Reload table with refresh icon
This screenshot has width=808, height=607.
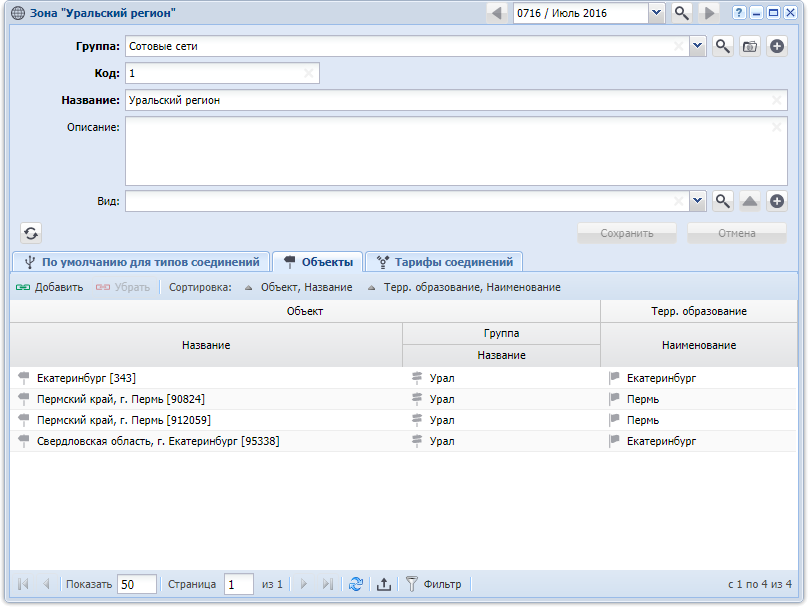[x=356, y=584]
